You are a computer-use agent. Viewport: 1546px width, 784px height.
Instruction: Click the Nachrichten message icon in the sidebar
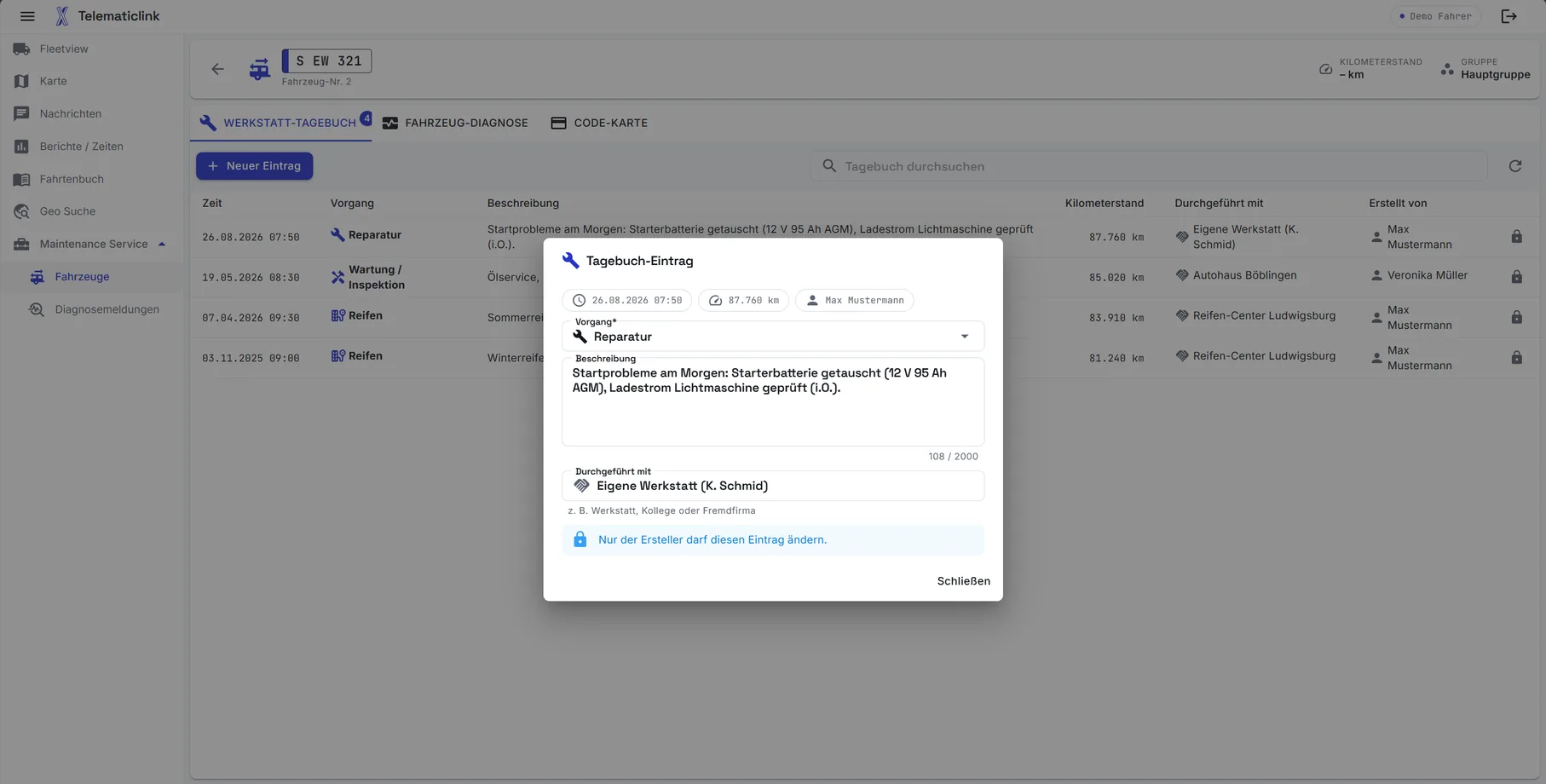(x=21, y=113)
